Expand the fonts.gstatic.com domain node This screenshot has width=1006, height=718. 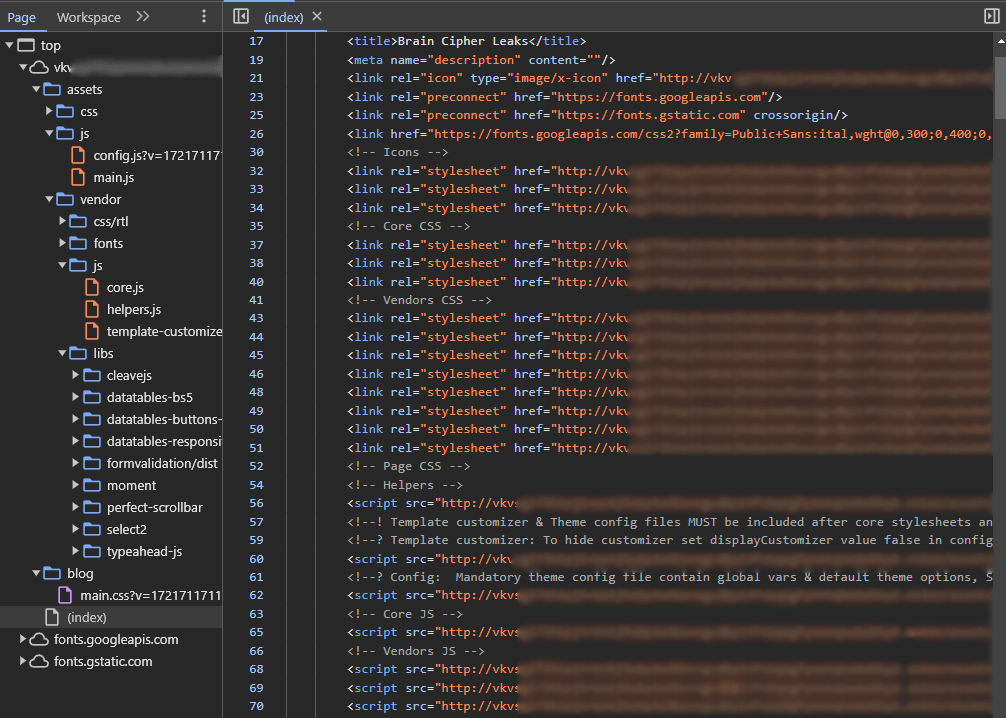click(x=24, y=661)
